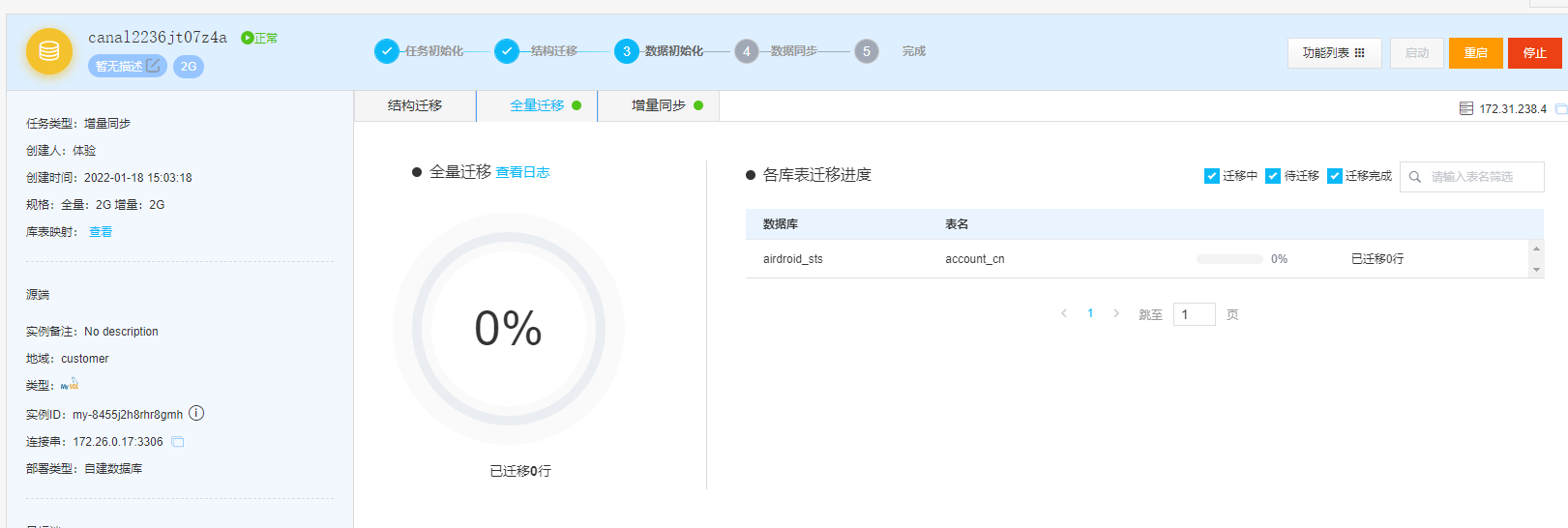Screen dimensions: 1568x528
Task: Click the account_cn table progress bar
Action: tap(1229, 259)
